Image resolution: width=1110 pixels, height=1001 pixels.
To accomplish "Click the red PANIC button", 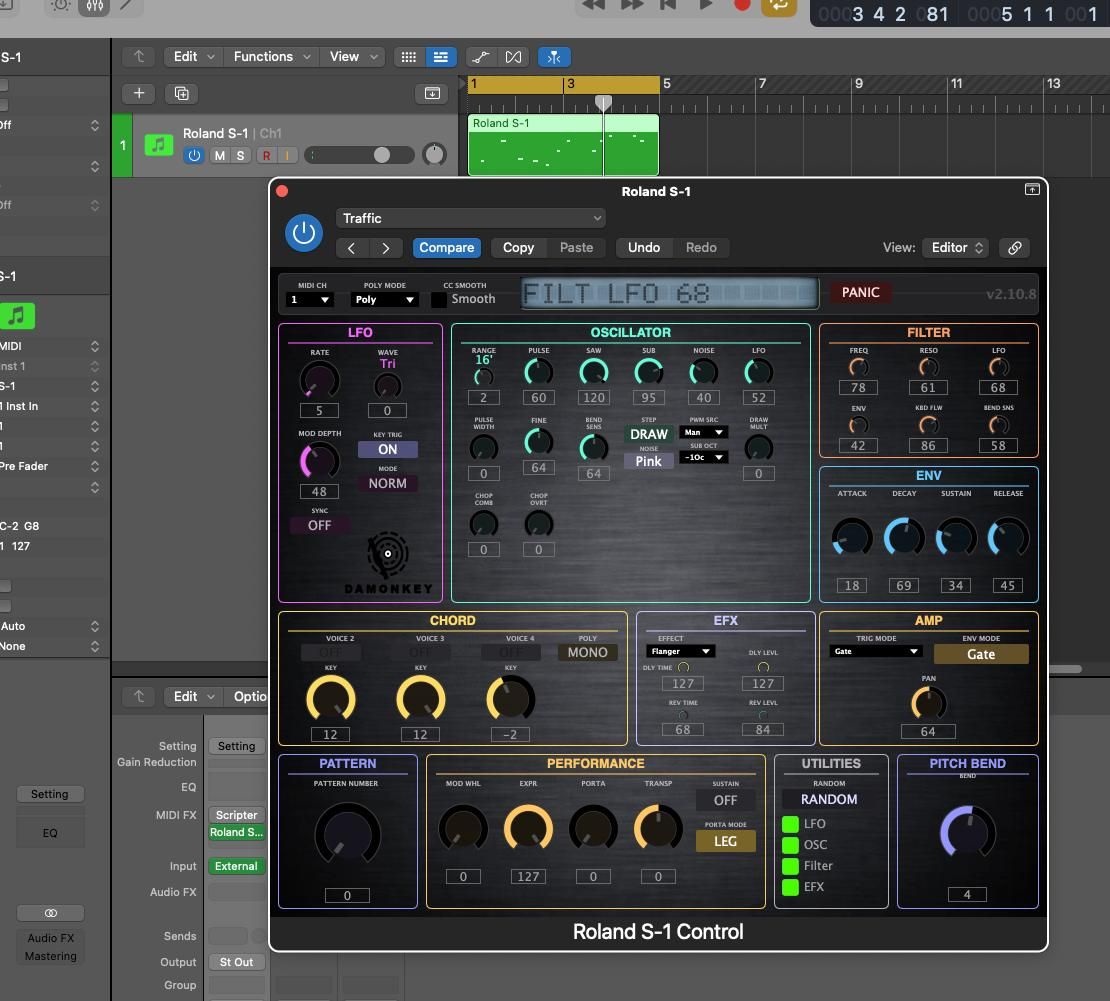I will [x=860, y=292].
